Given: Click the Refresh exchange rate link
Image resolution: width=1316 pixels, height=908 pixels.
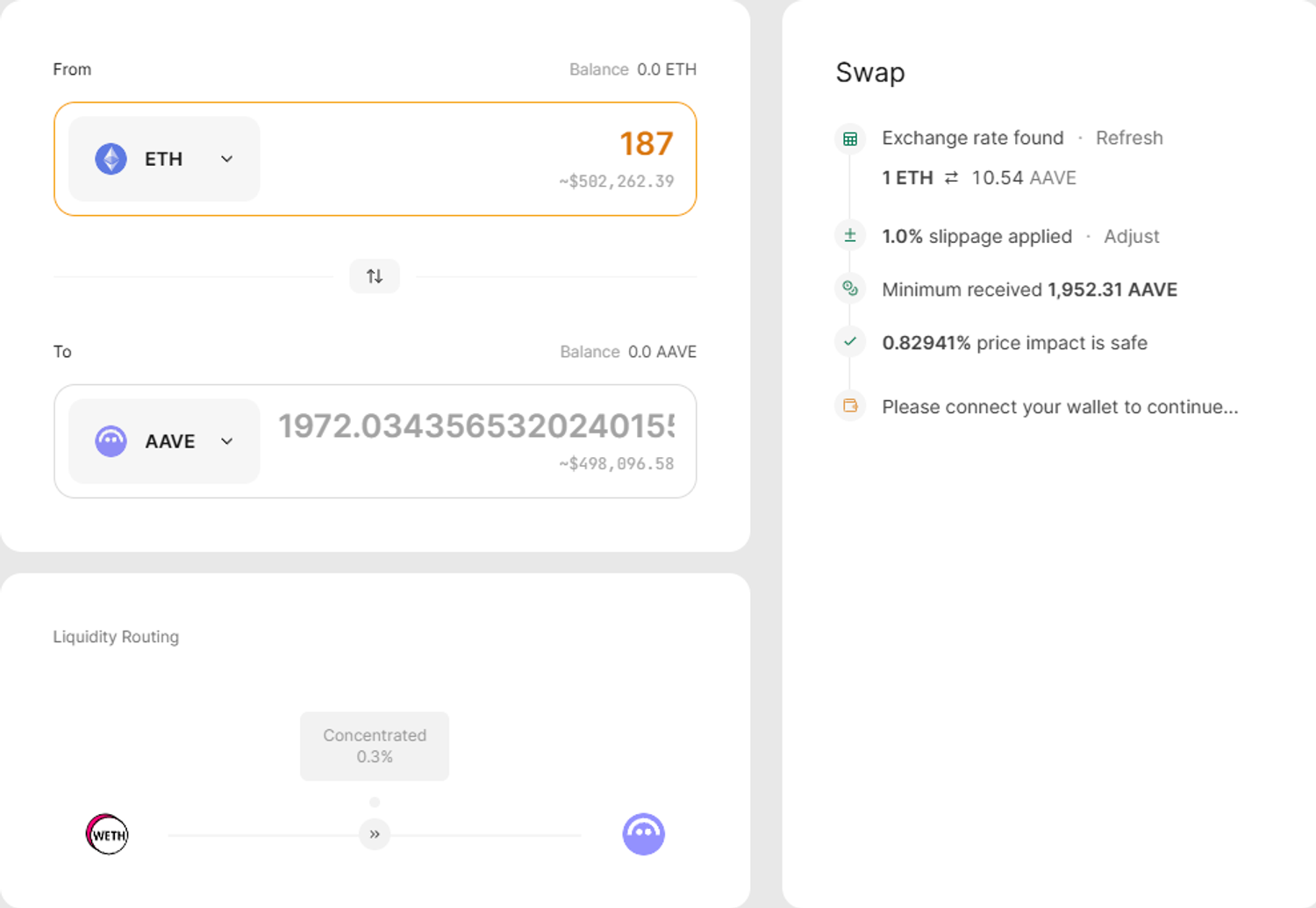Looking at the screenshot, I should [x=1128, y=138].
